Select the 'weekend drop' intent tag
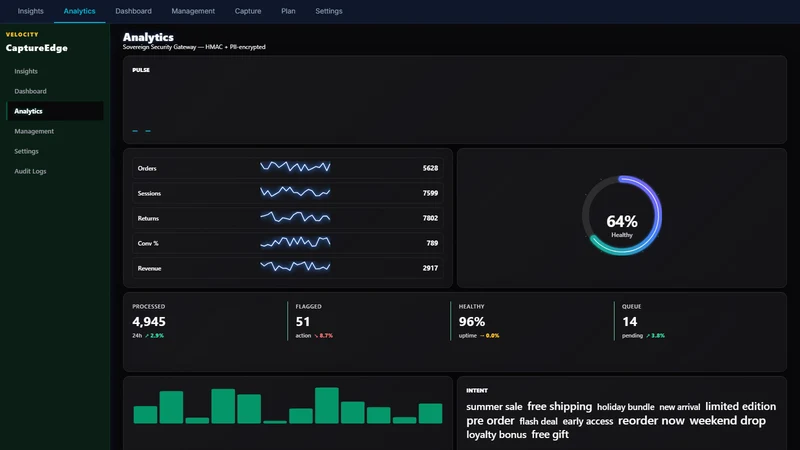Screen dimensions: 800x450 728,421
